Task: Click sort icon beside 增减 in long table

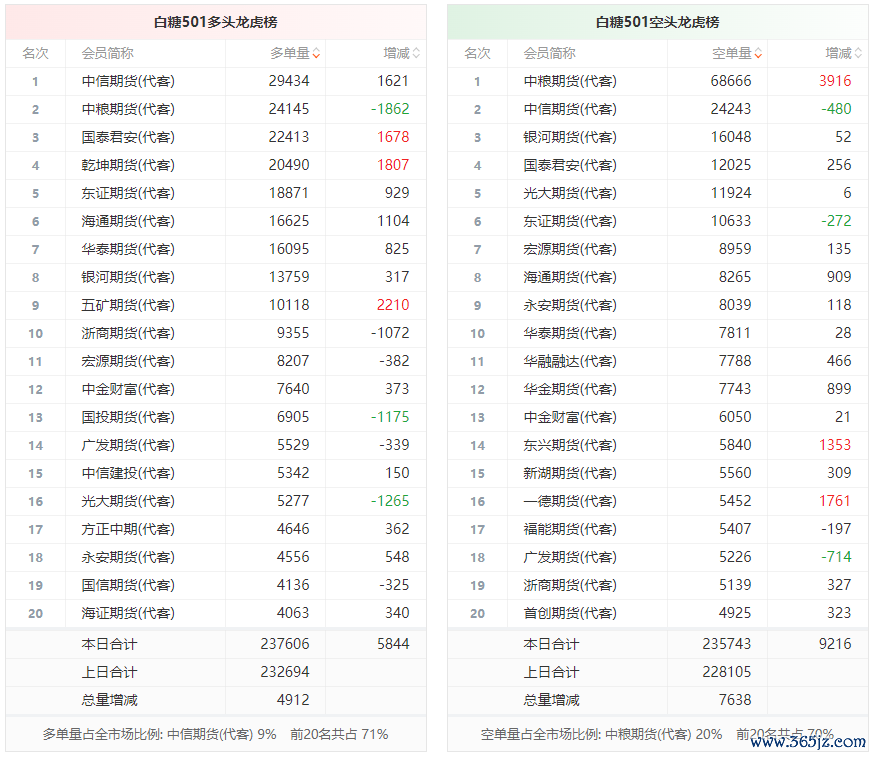Action: coord(416,54)
